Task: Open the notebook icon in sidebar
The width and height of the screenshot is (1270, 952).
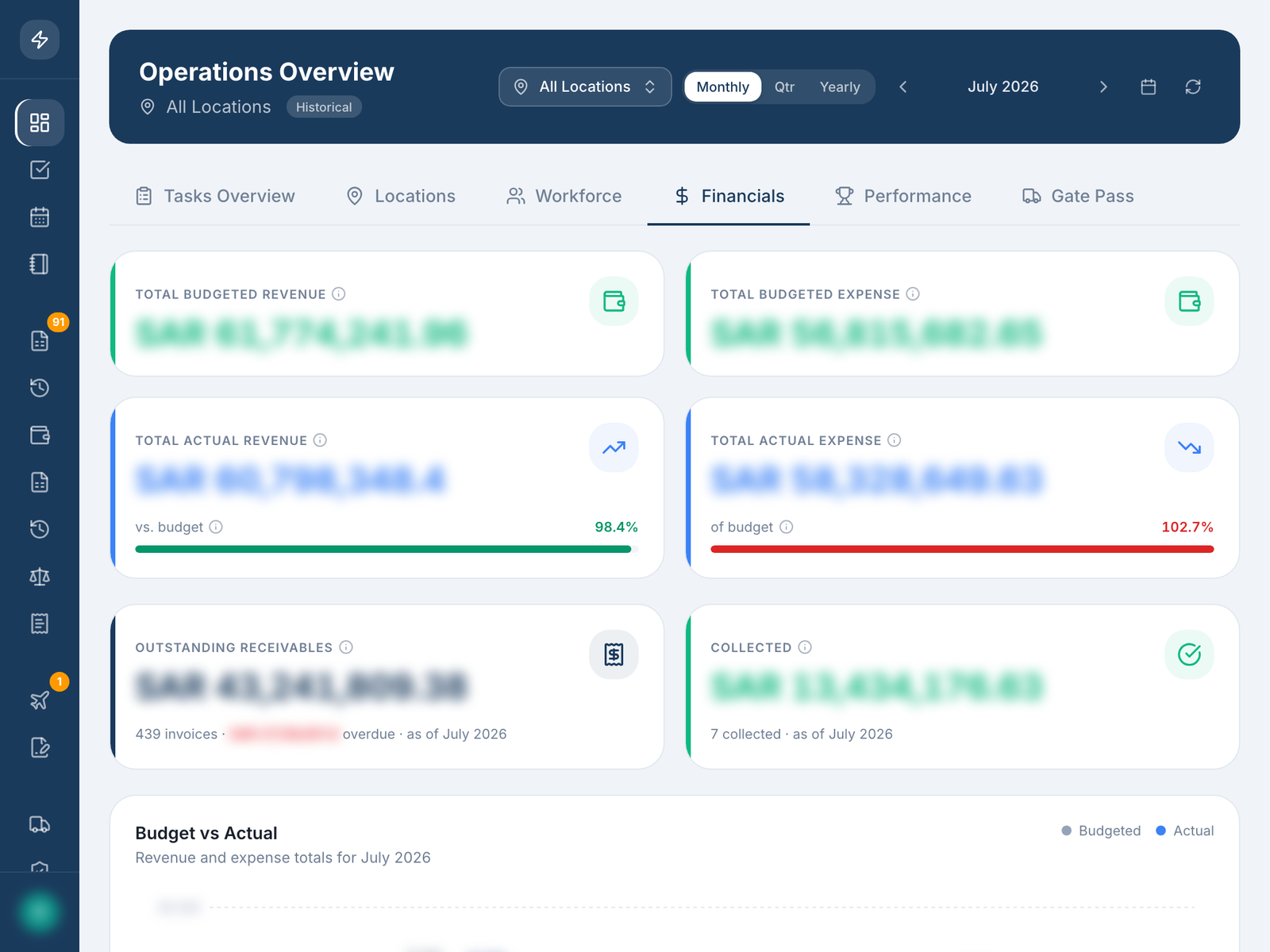Action: coord(40,264)
